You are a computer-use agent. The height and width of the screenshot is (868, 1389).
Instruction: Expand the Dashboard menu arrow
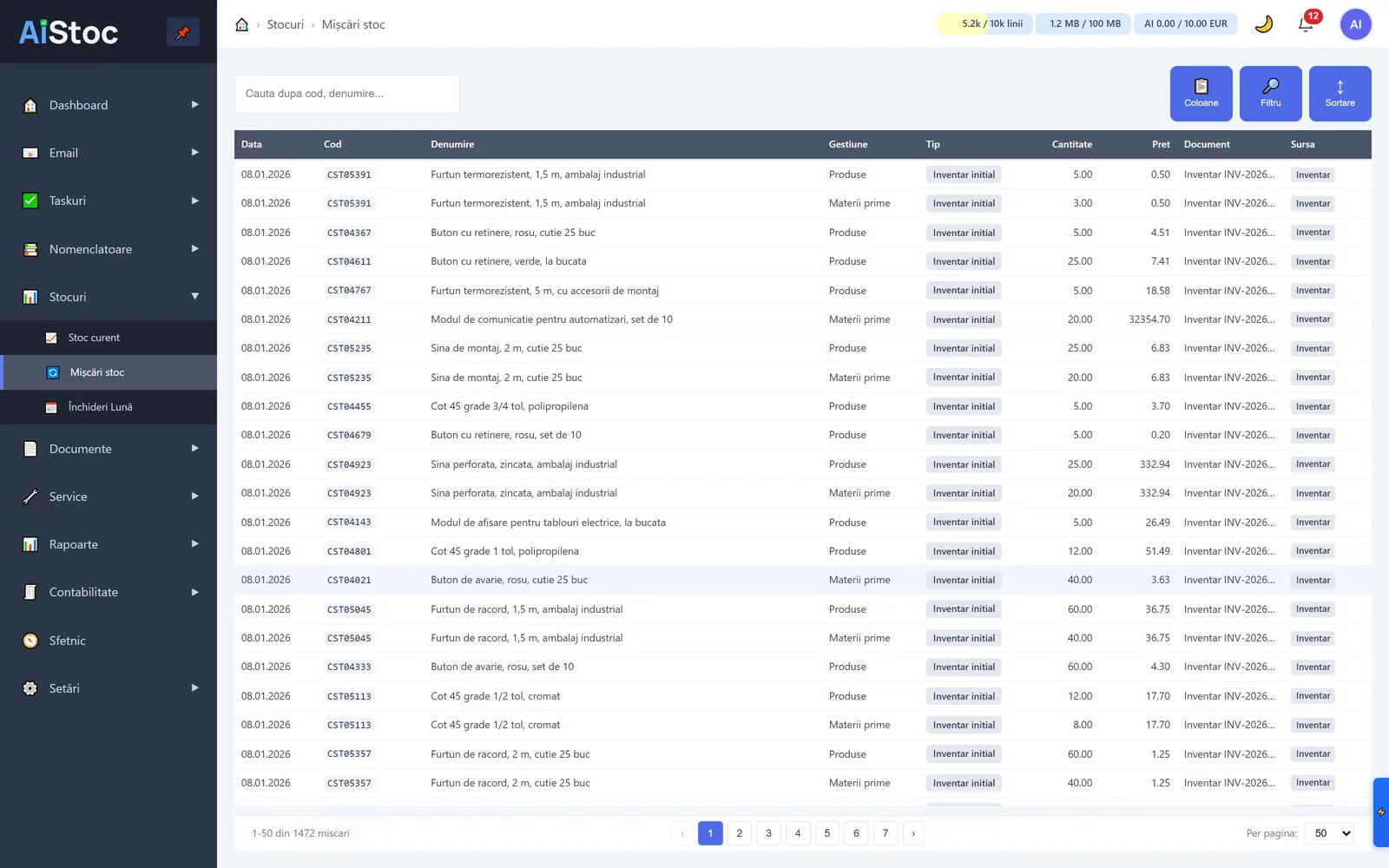pos(194,105)
